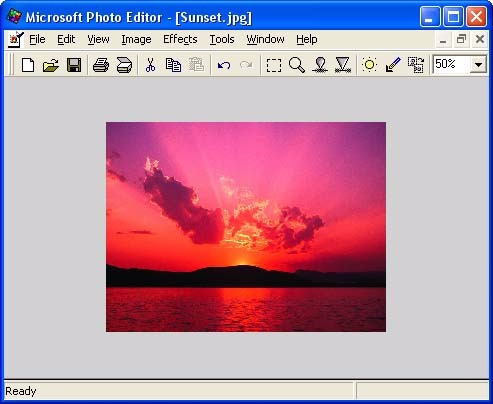Expand the 50% zoom dropdown arrow
The width and height of the screenshot is (493, 404).
479,65
